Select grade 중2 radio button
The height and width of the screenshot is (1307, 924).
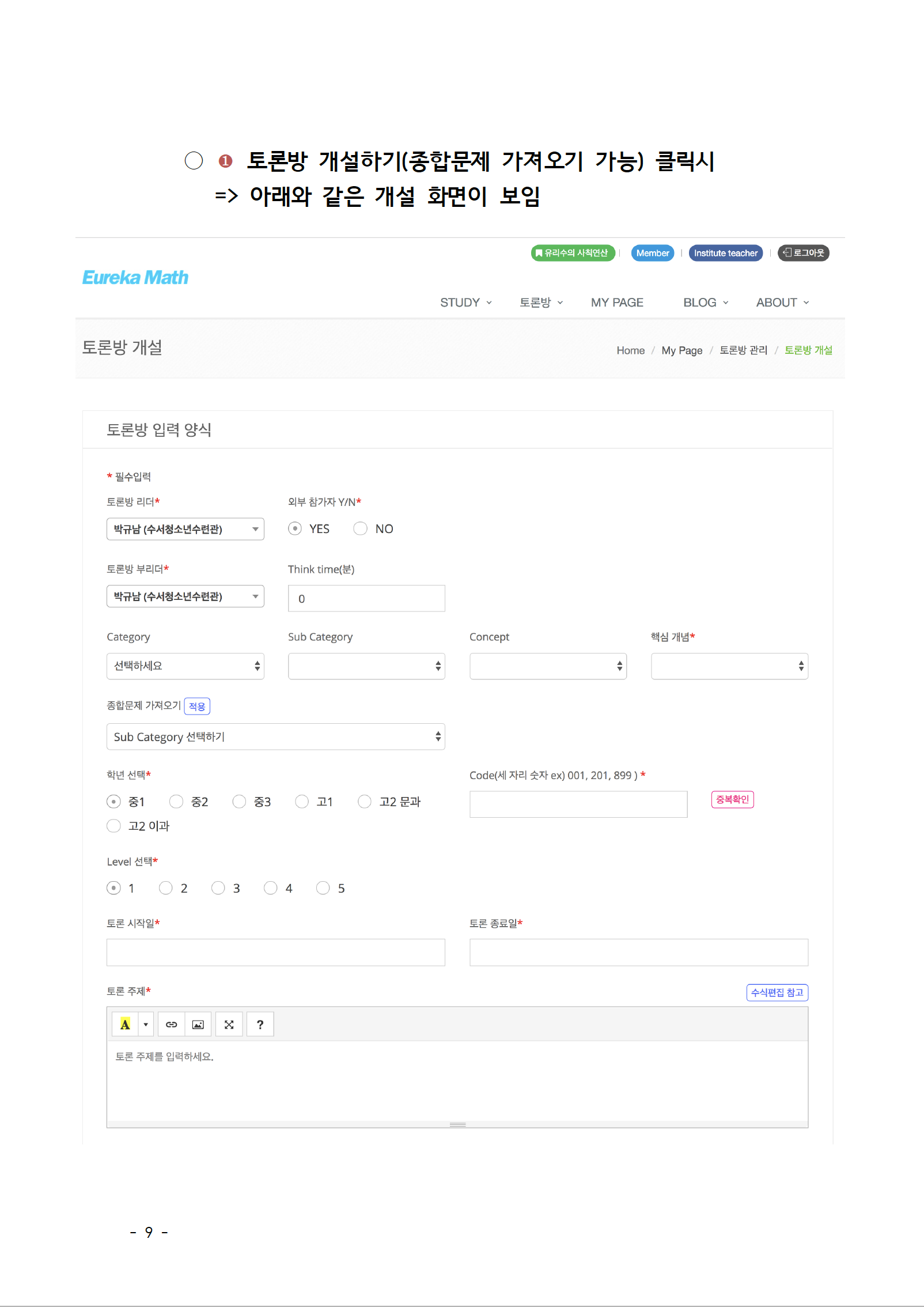(176, 802)
